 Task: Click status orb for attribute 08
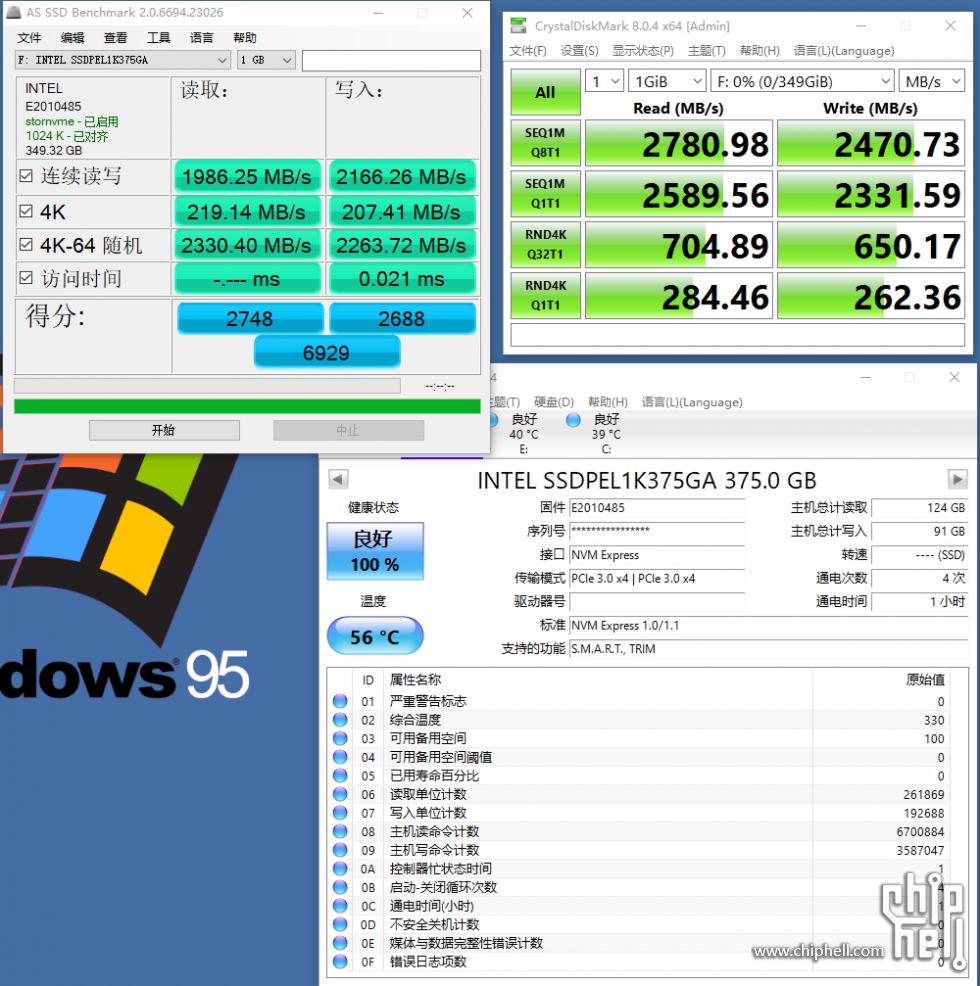tap(340, 831)
